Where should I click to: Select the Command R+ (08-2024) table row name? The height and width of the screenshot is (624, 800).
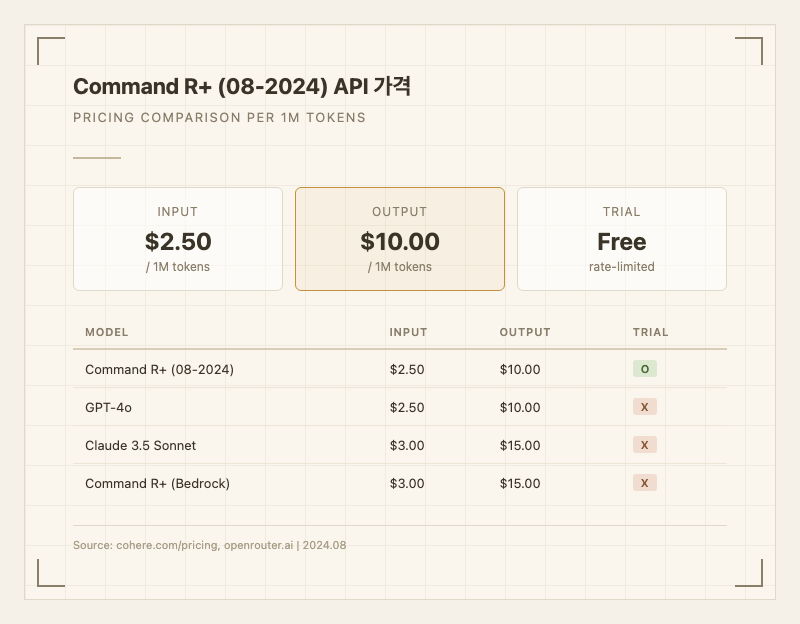tap(159, 369)
